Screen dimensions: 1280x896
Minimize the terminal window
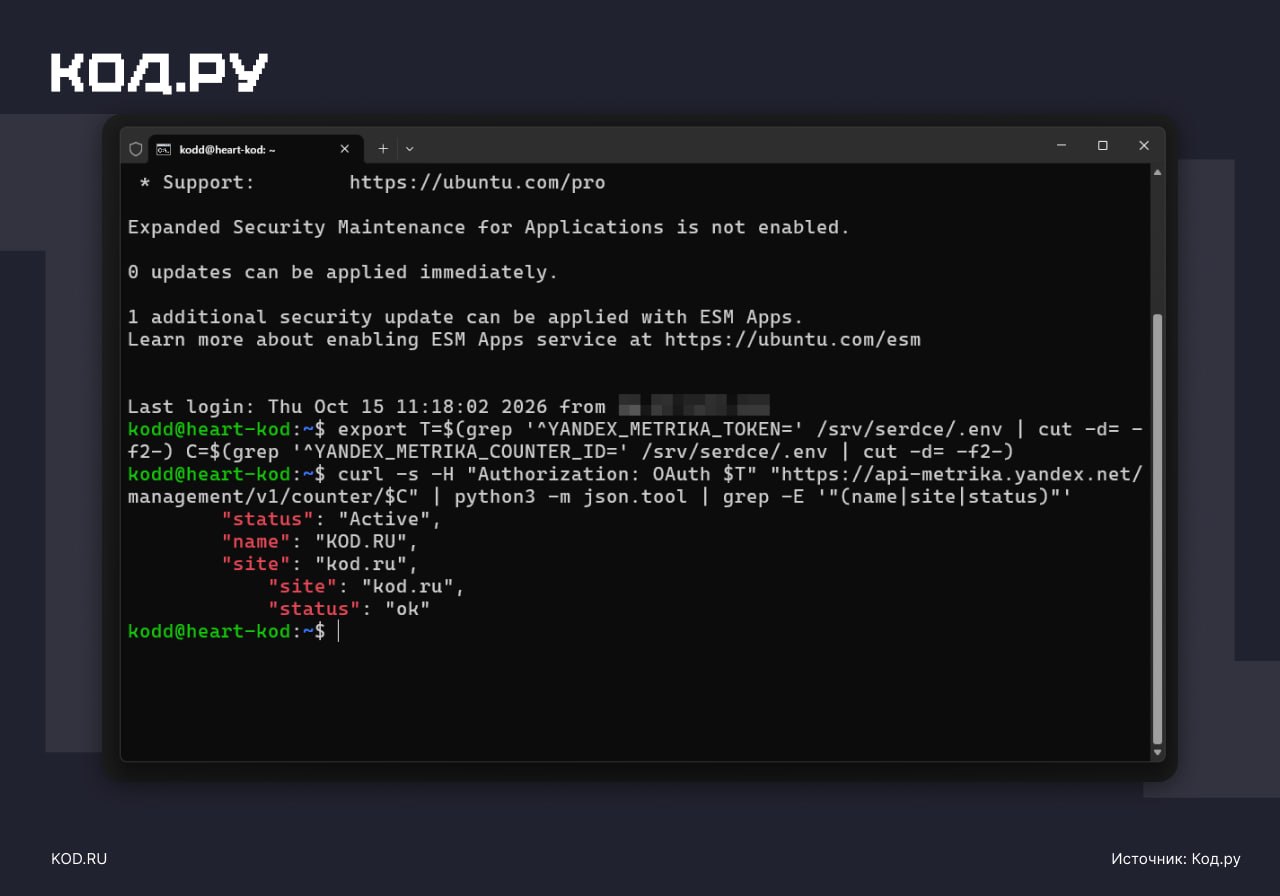click(x=1061, y=146)
